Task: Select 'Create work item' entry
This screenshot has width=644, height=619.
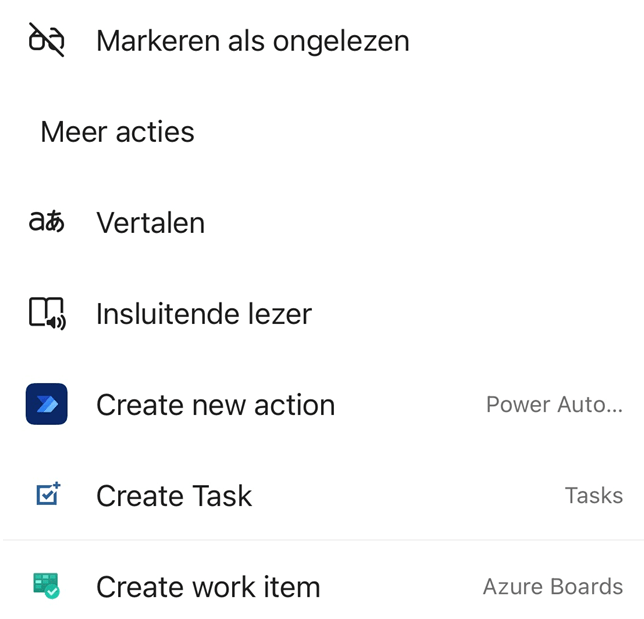Action: pos(208,587)
